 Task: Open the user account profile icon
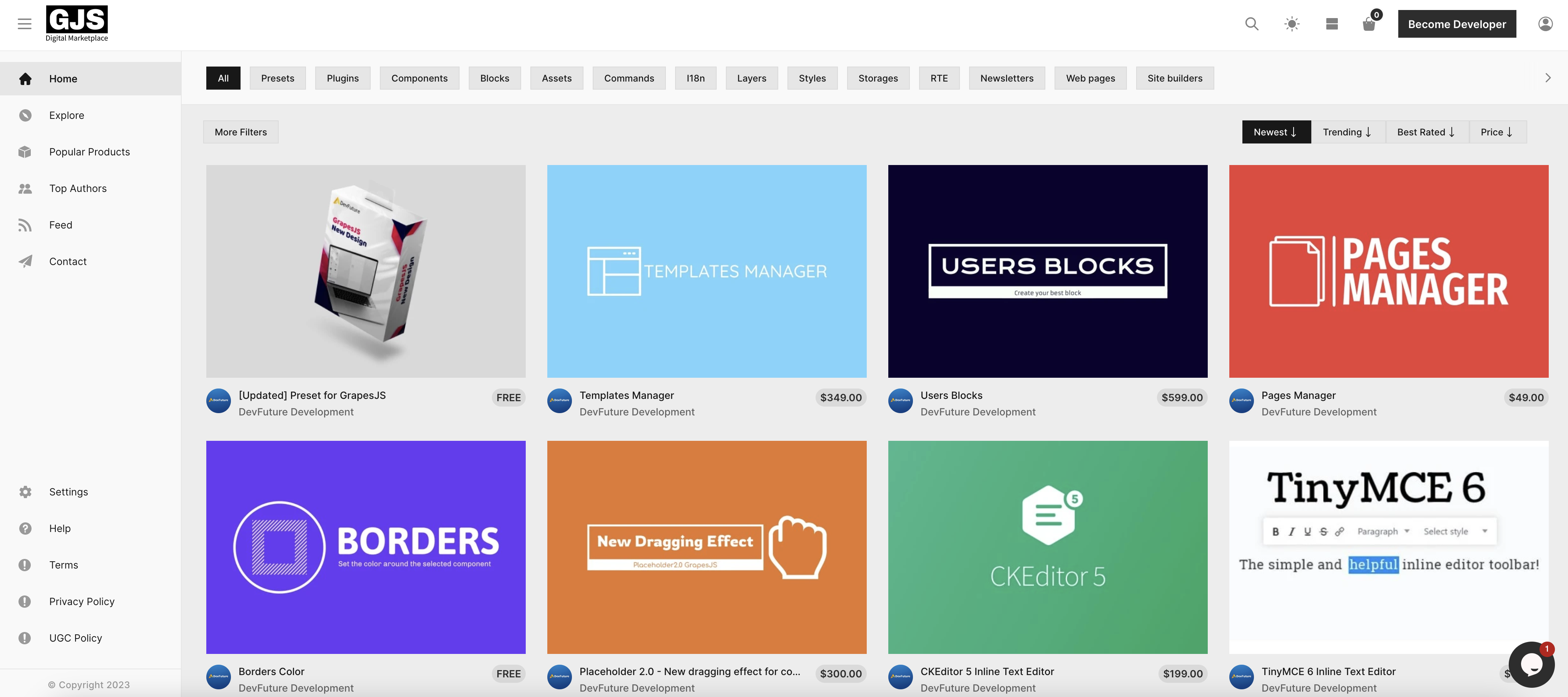(x=1545, y=24)
